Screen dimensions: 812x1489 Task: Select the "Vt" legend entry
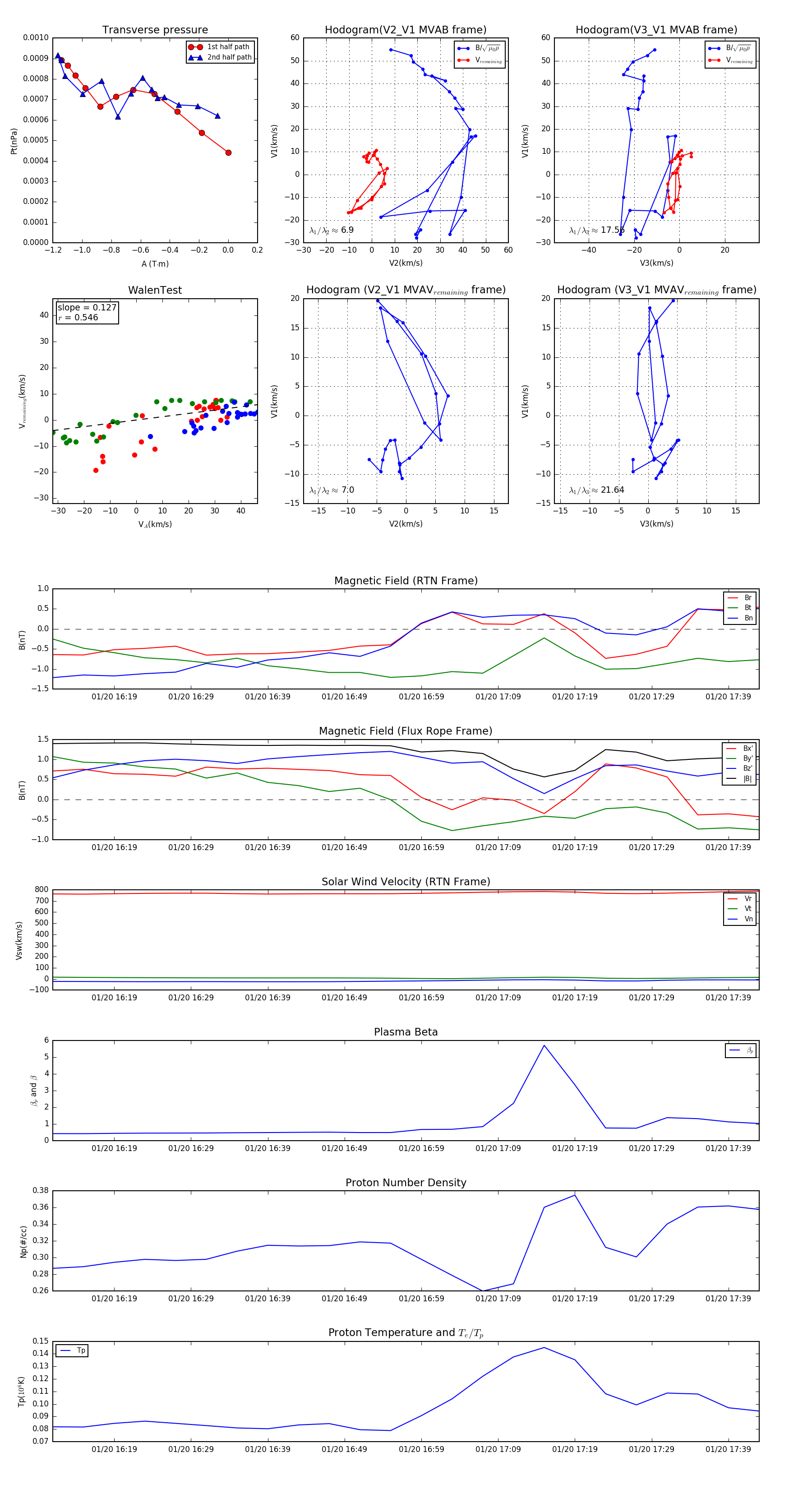(x=740, y=909)
